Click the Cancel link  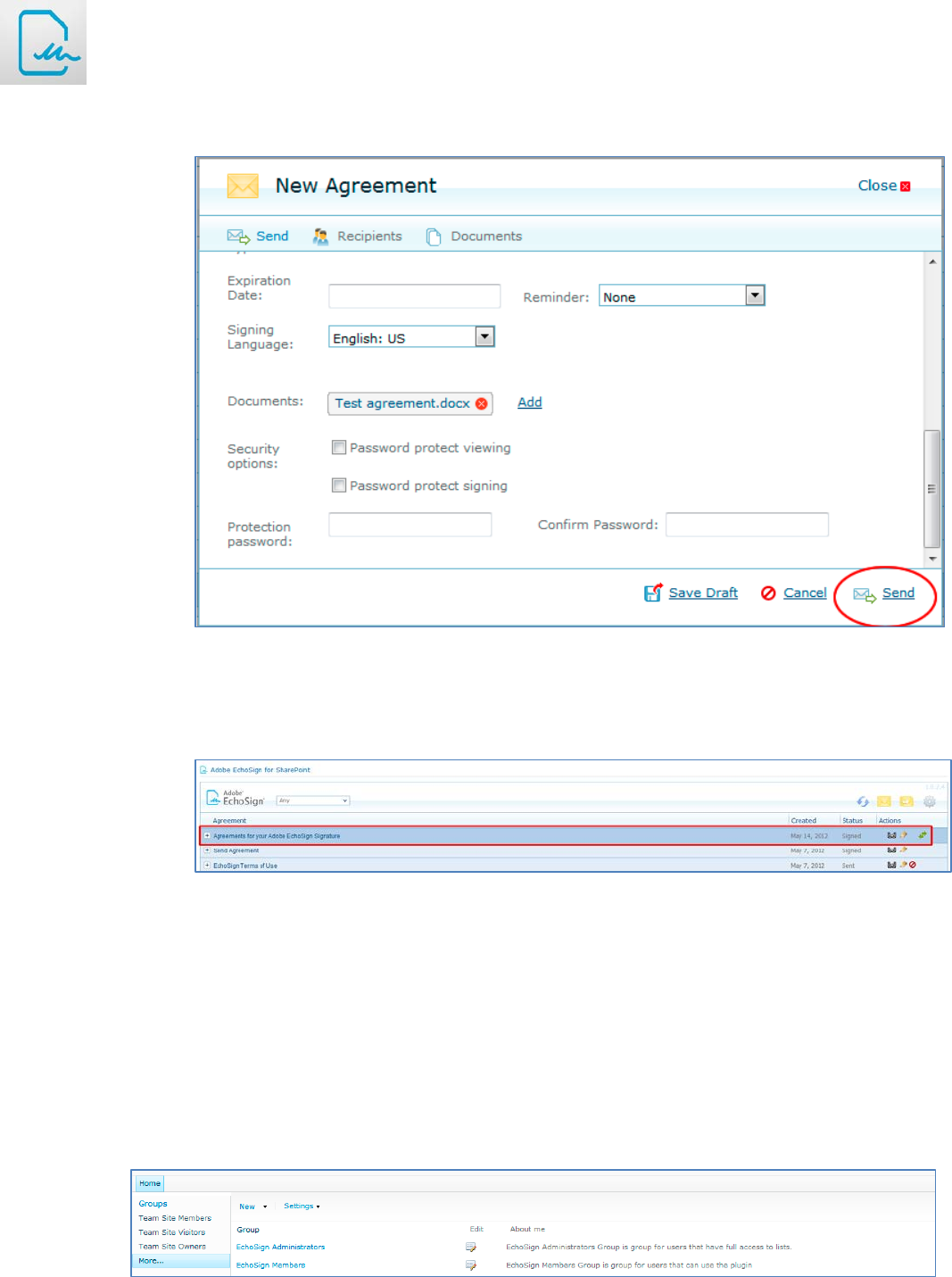click(805, 593)
